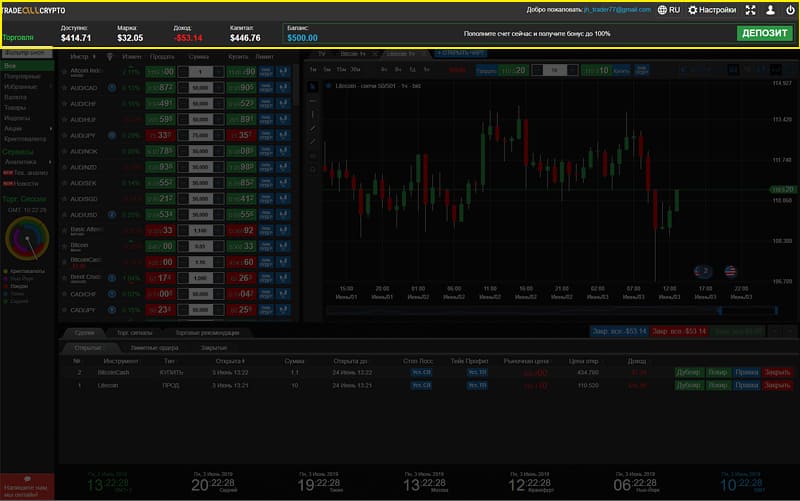The height and width of the screenshot is (501, 800).
Task: Select horizontal line chart drawing tool
Action: pyautogui.click(x=313, y=101)
